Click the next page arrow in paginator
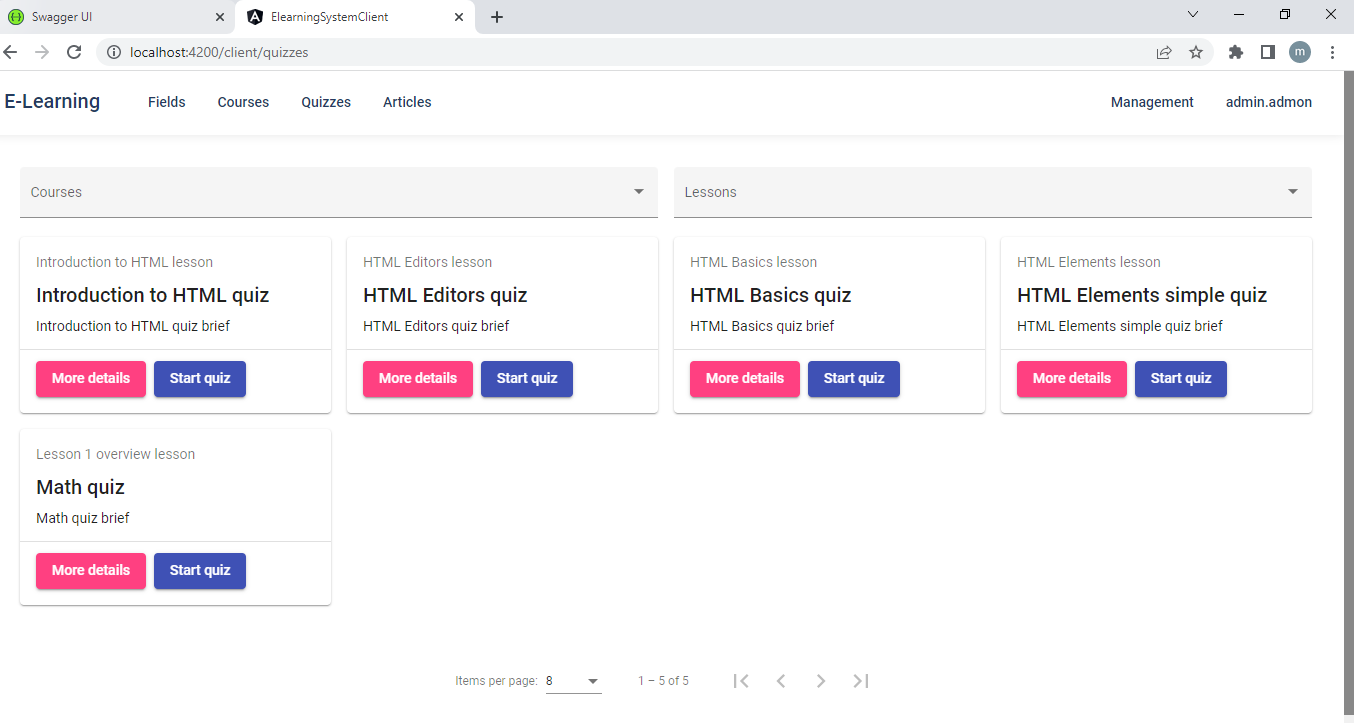Screen dimensions: 1354x723 (821, 681)
